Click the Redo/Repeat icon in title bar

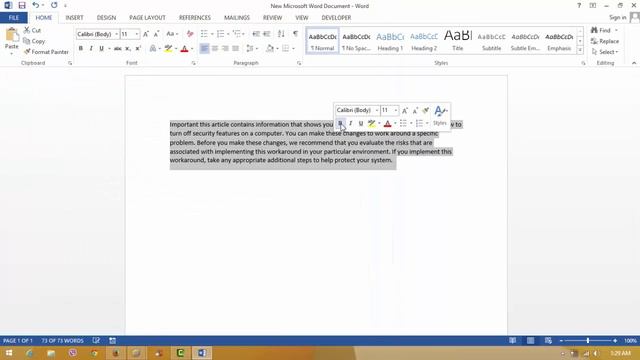tap(54, 5)
